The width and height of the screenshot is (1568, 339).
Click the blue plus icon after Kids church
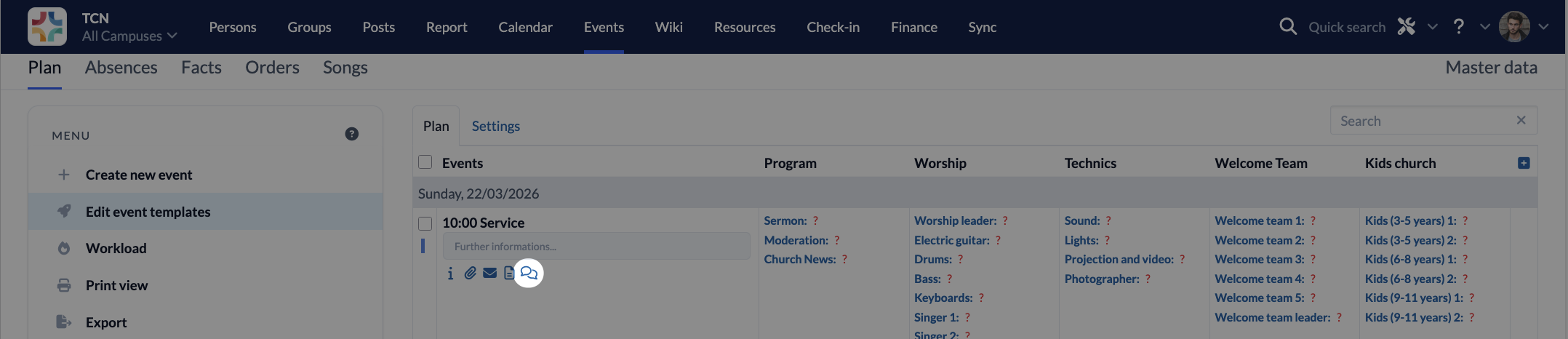pos(1524,163)
